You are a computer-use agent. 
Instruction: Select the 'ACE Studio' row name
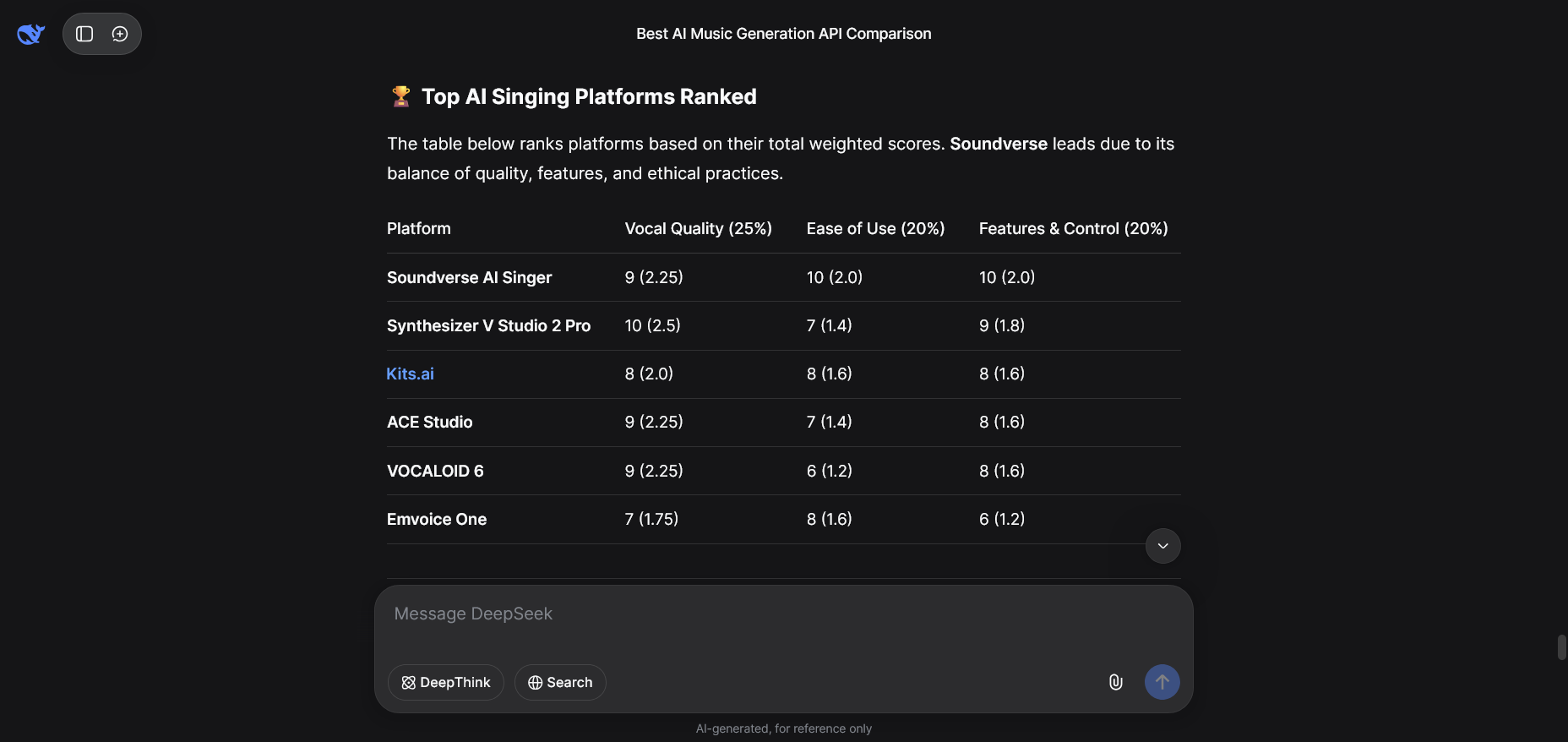pyautogui.click(x=430, y=422)
